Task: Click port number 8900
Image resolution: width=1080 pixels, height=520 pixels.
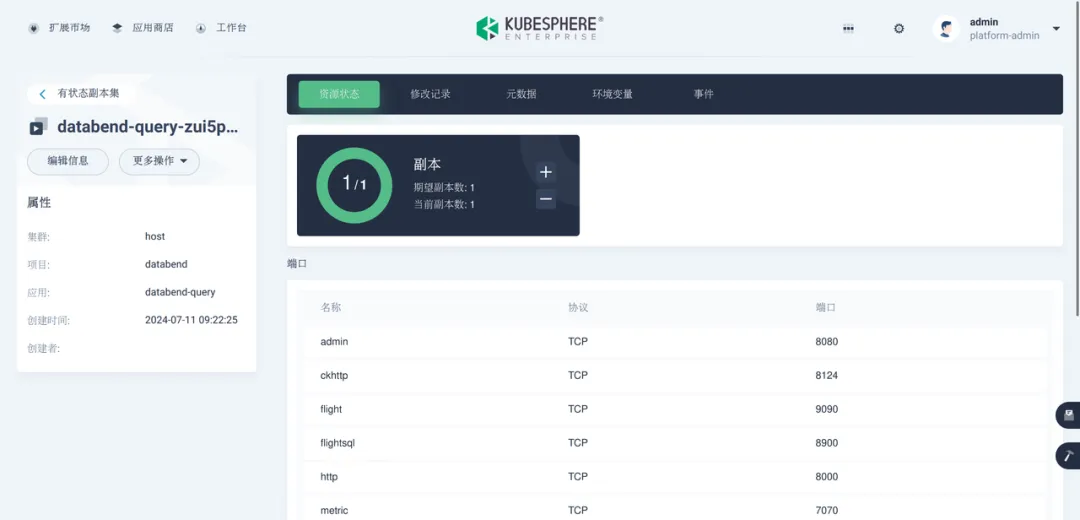Action: click(x=827, y=443)
